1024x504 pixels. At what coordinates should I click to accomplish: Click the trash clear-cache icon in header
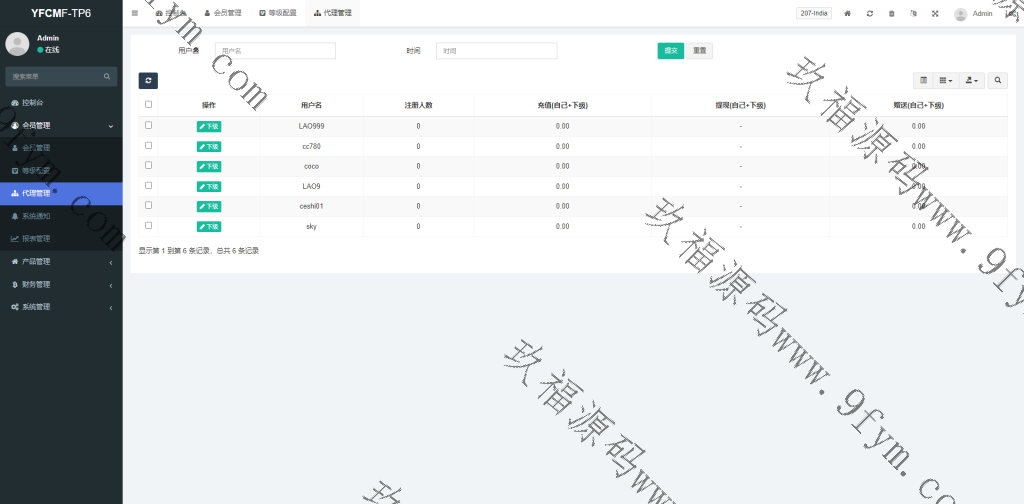pyautogui.click(x=892, y=14)
